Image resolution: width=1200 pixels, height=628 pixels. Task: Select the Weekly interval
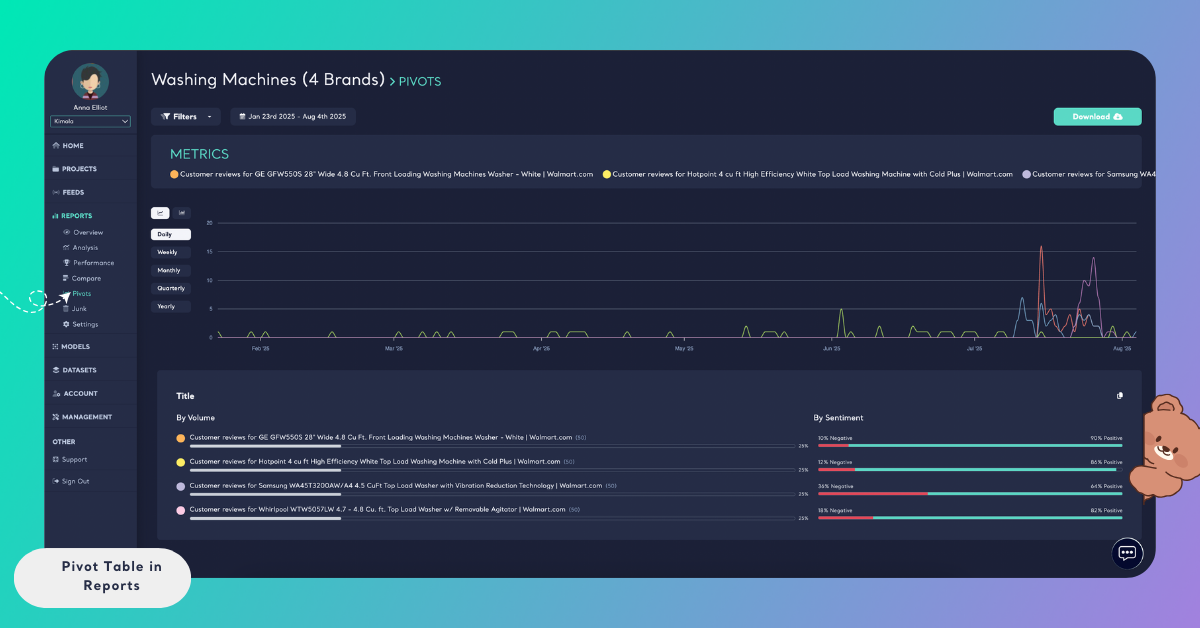pos(171,252)
